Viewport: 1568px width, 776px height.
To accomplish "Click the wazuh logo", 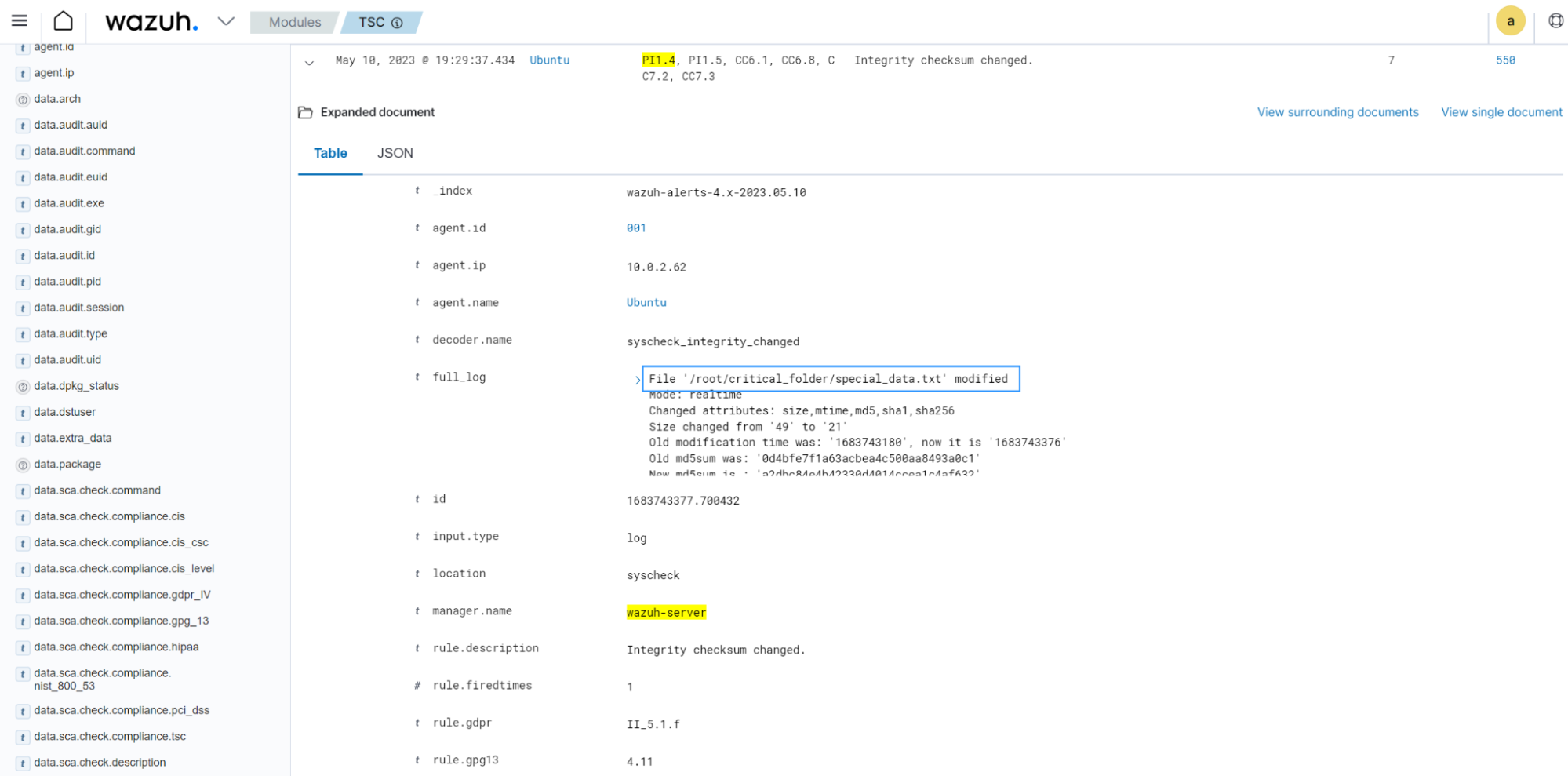I will click(x=151, y=21).
